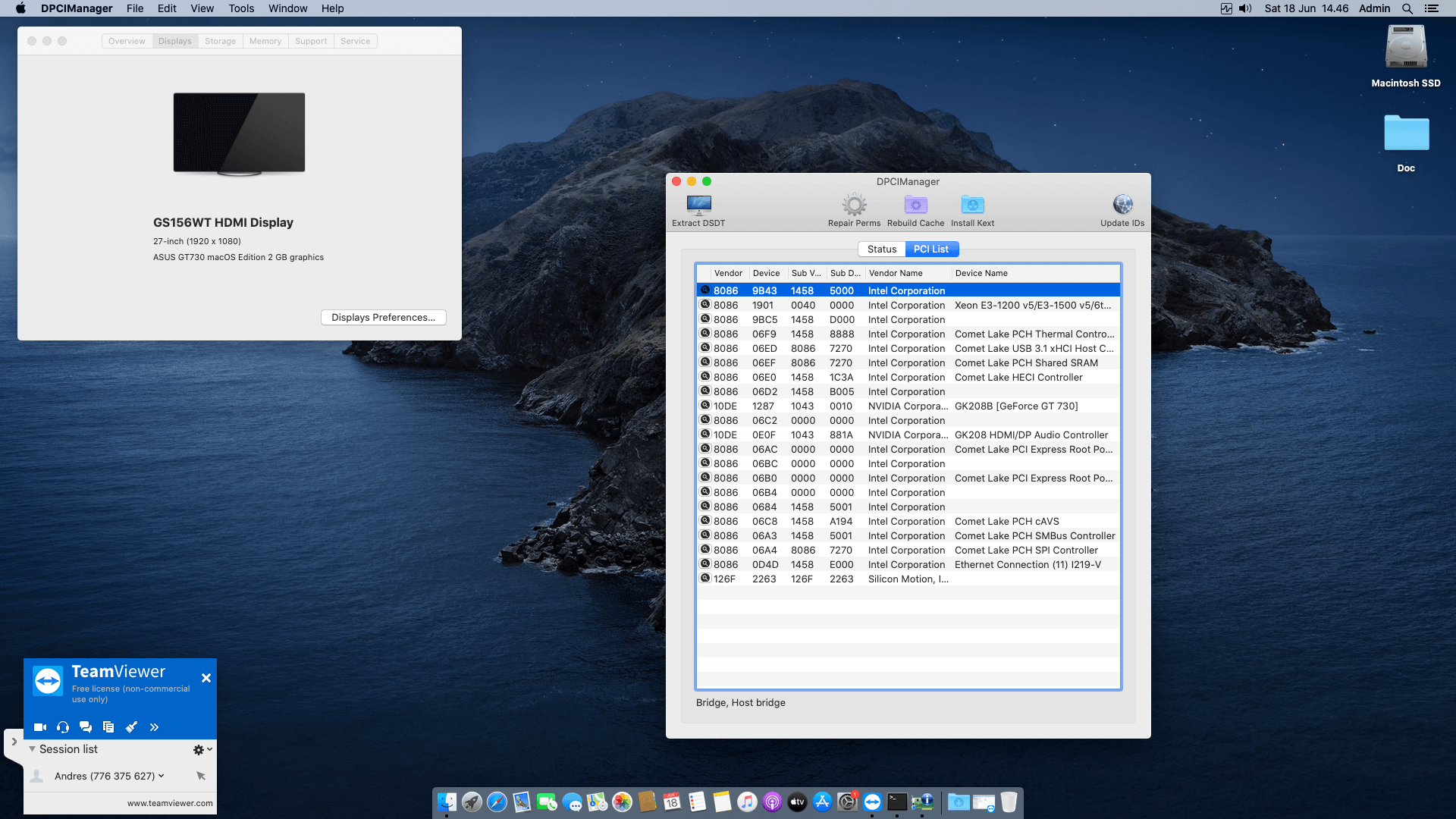Open the Tools menu
The image size is (1456, 819).
point(240,8)
